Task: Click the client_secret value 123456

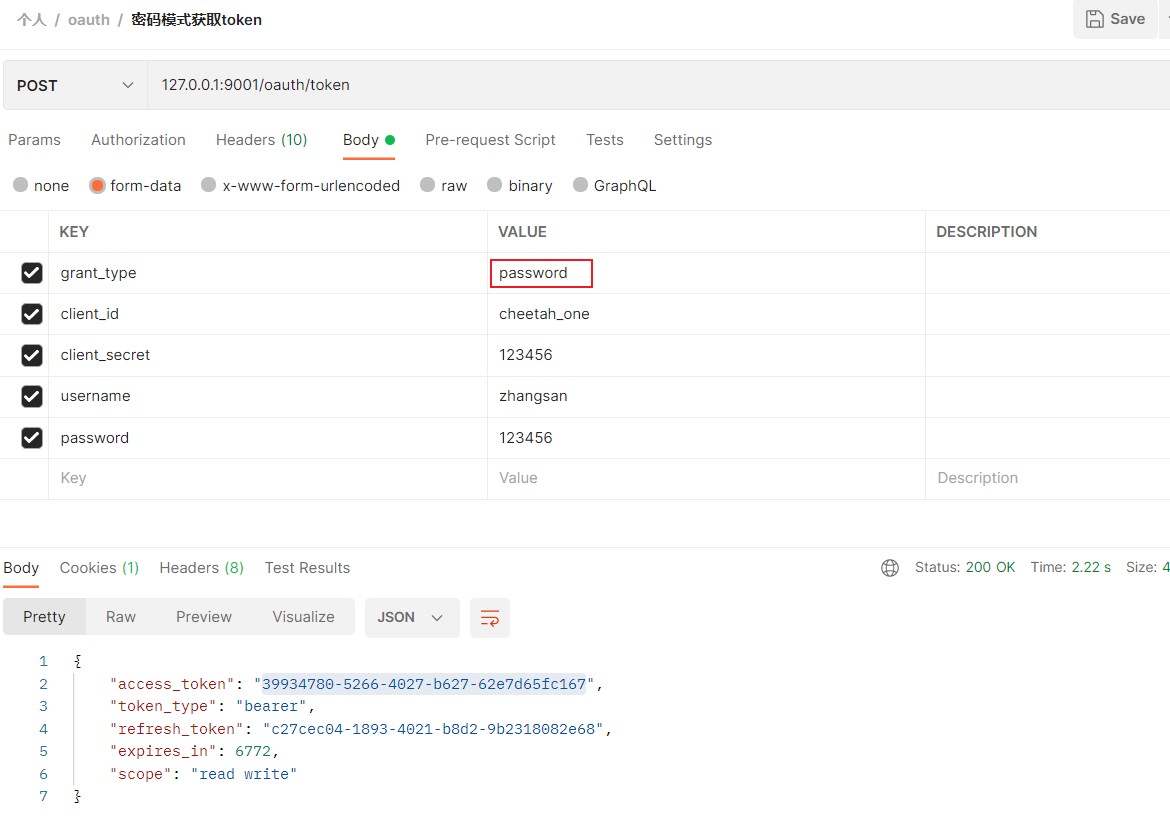Action: (525, 355)
